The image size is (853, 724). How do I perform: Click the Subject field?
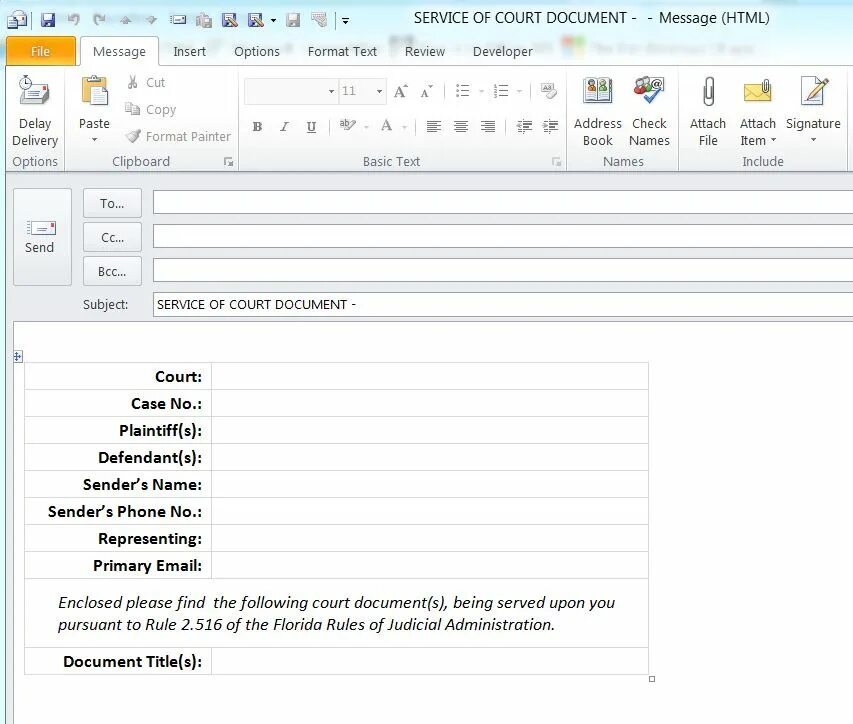point(503,305)
